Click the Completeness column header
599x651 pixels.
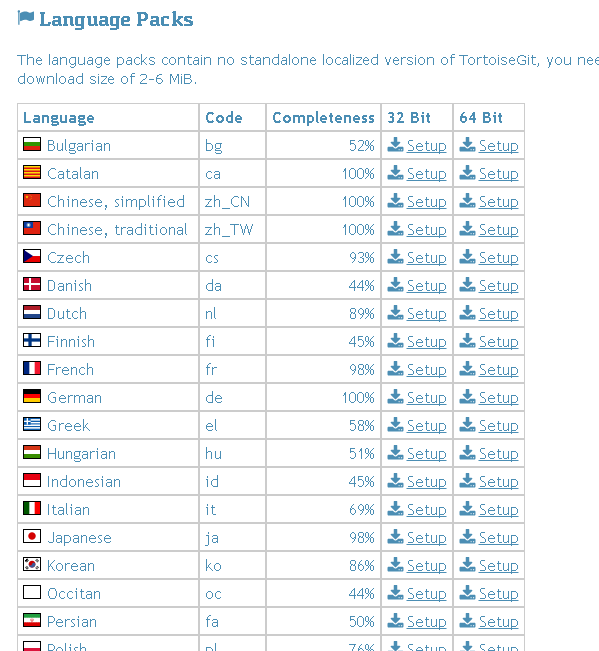pyautogui.click(x=323, y=118)
